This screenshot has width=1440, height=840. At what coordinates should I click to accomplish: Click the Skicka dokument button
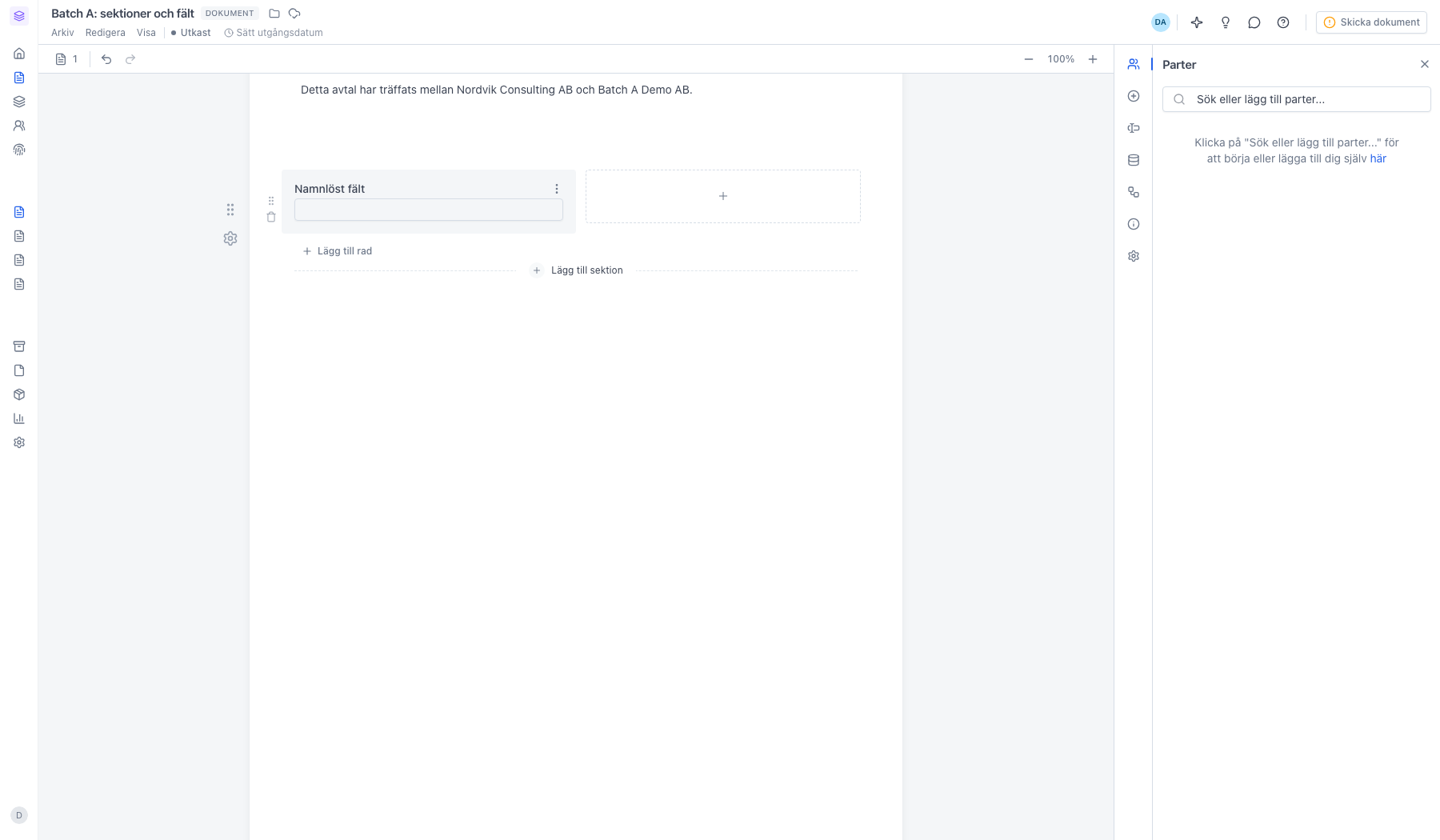1371,22
